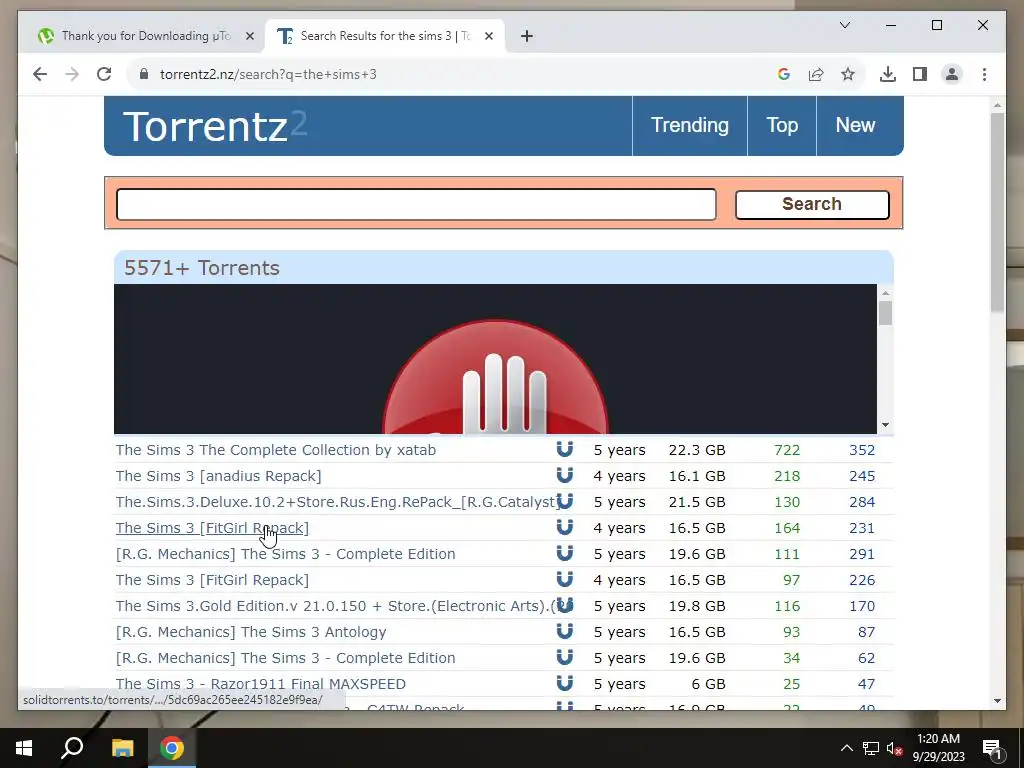This screenshot has height=768, width=1024.
Task: Open the New menu item
Action: click(855, 125)
